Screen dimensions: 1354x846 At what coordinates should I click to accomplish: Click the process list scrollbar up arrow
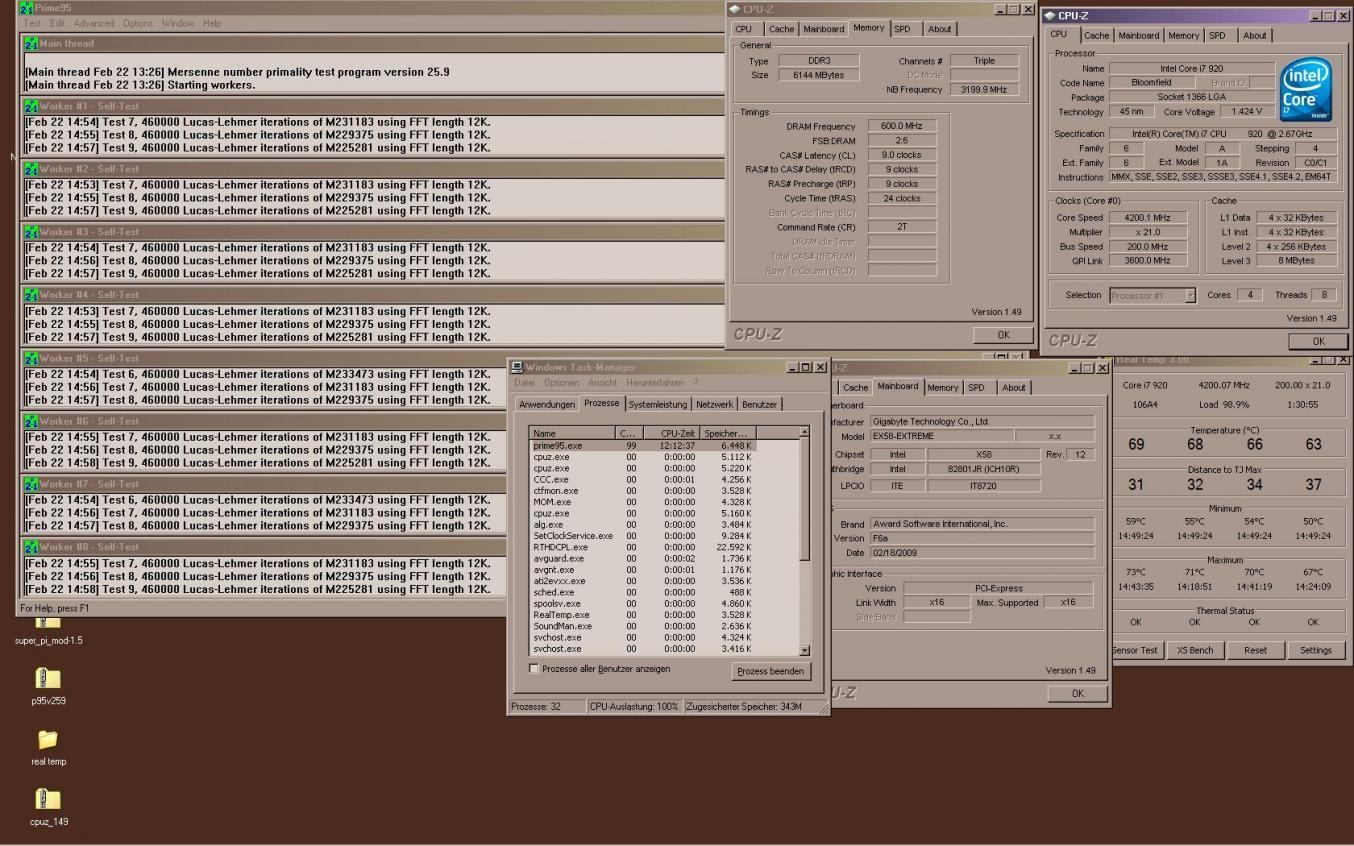[804, 432]
